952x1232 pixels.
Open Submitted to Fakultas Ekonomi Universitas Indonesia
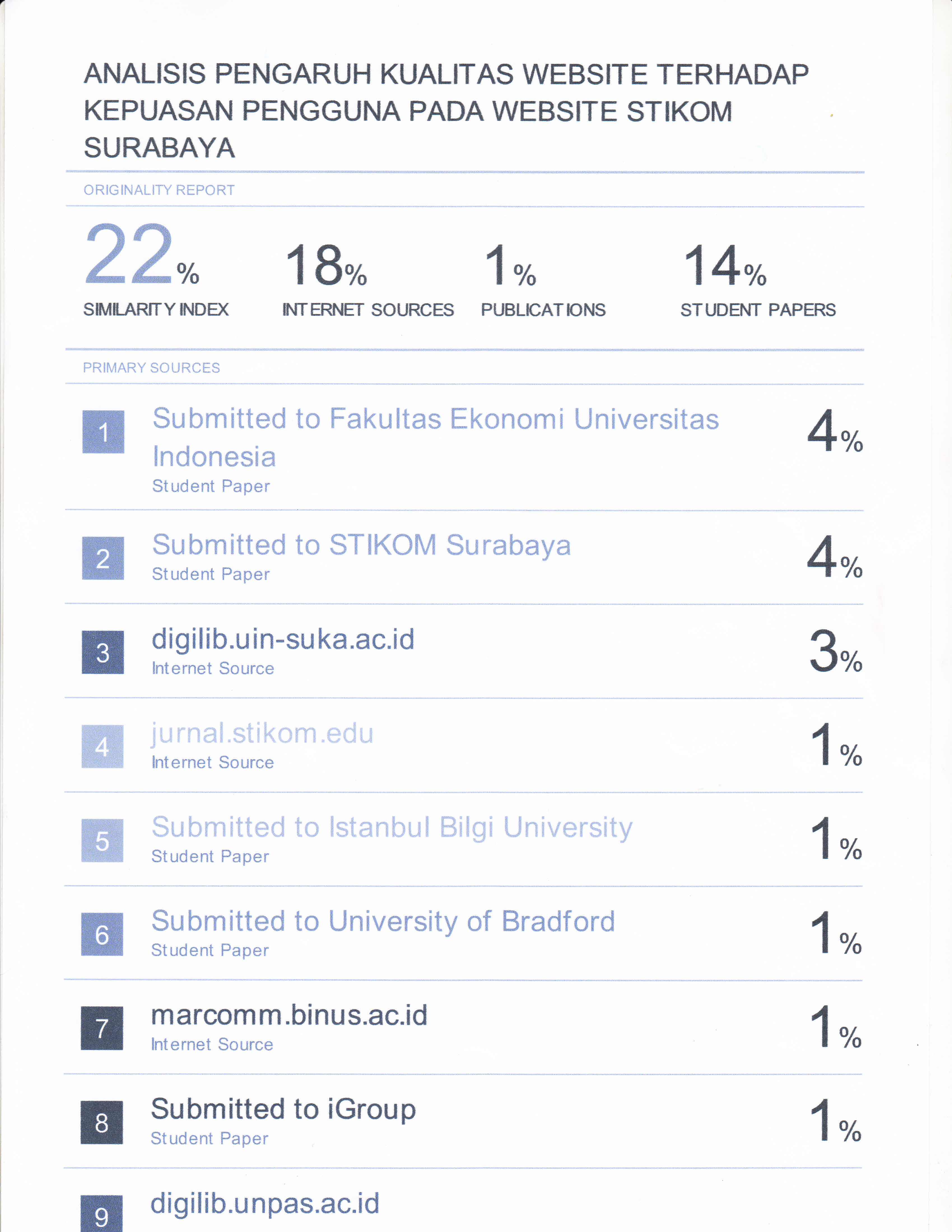click(436, 437)
